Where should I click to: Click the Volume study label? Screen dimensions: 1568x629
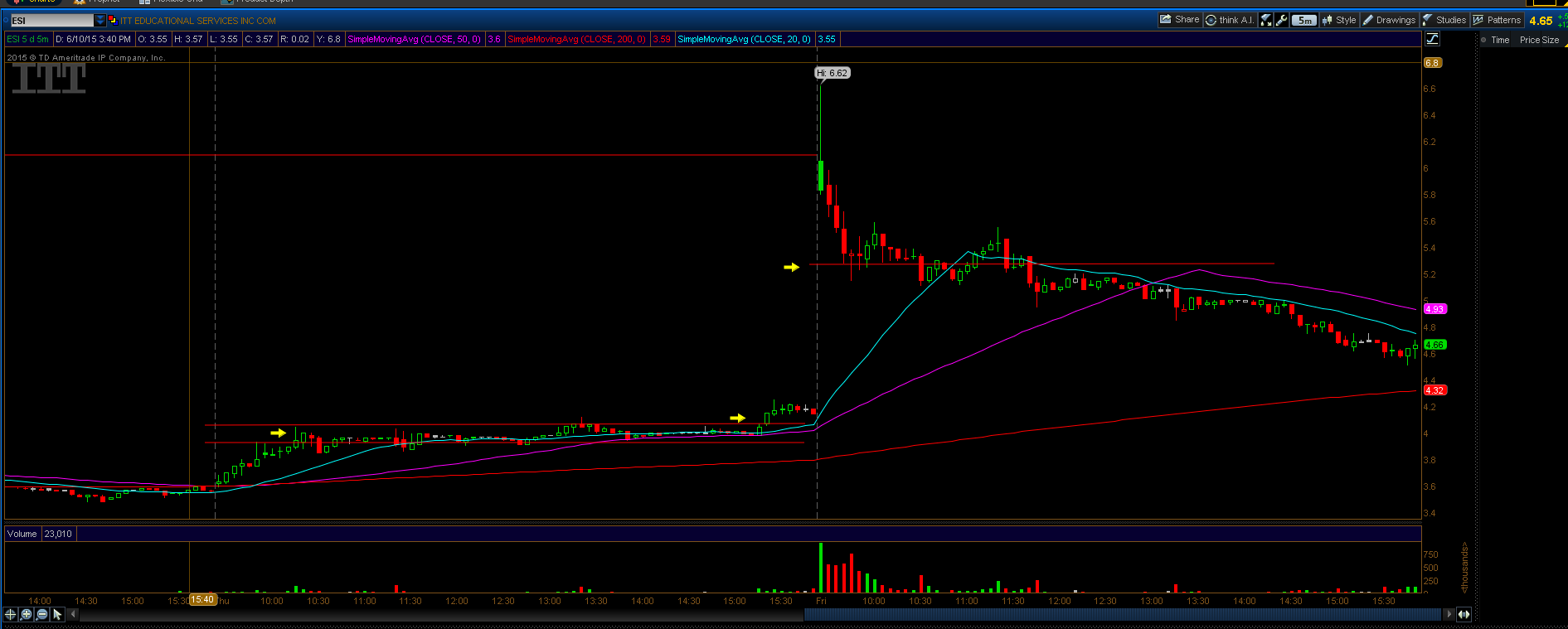coord(22,534)
